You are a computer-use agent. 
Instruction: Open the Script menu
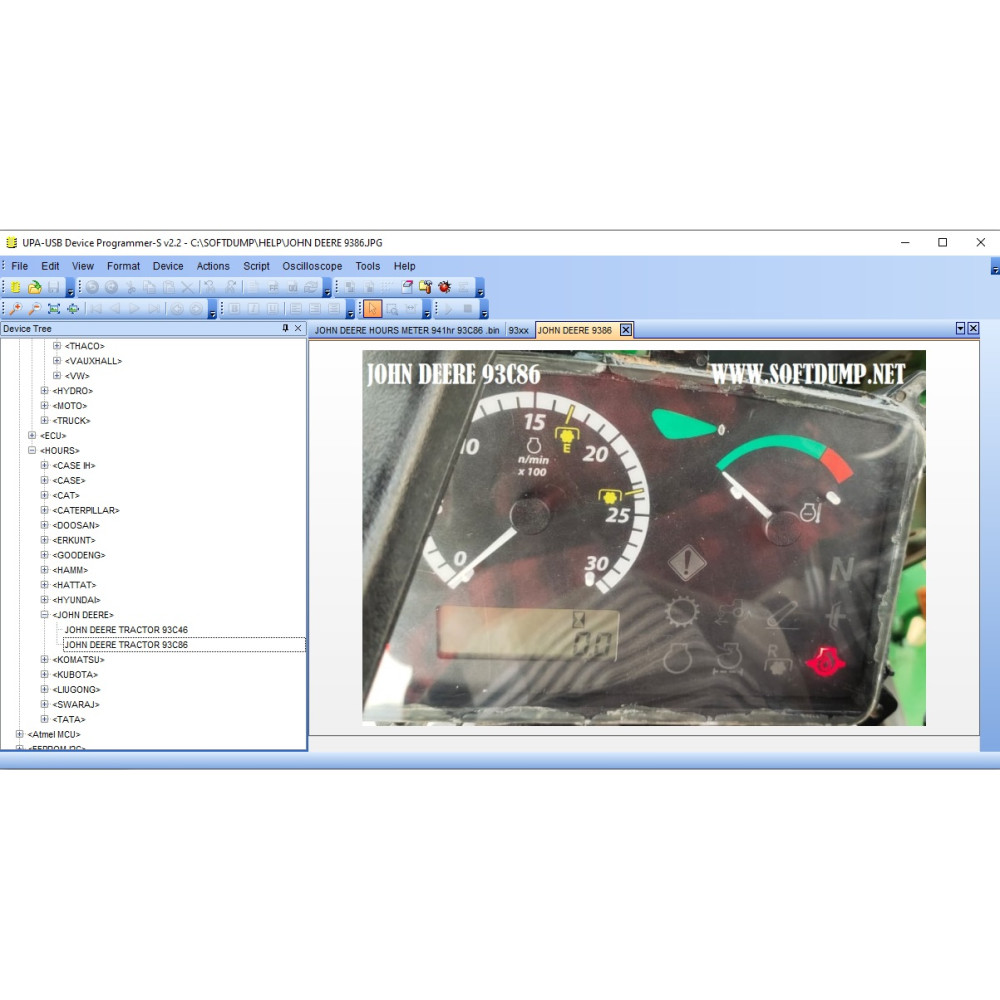256,266
